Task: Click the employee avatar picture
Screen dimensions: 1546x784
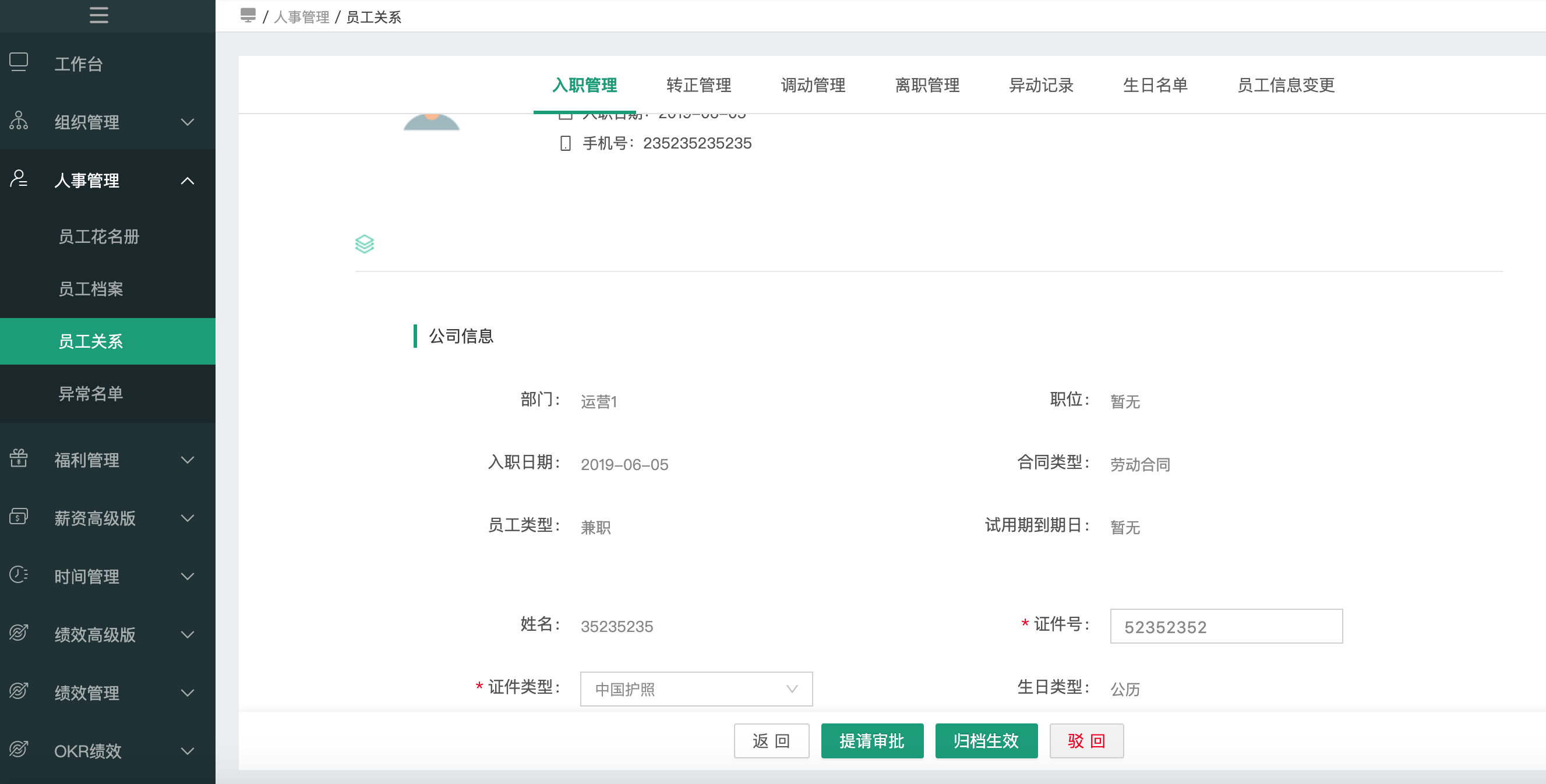Action: pyautogui.click(x=432, y=122)
